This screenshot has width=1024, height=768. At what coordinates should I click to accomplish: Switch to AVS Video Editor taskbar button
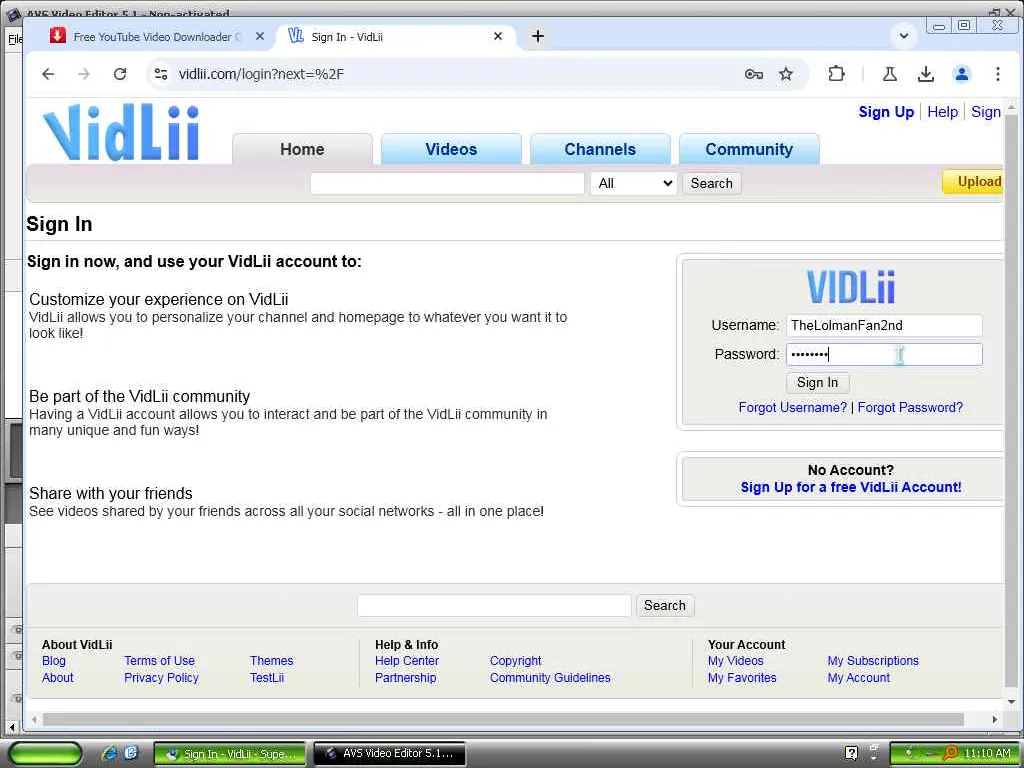tap(390, 754)
